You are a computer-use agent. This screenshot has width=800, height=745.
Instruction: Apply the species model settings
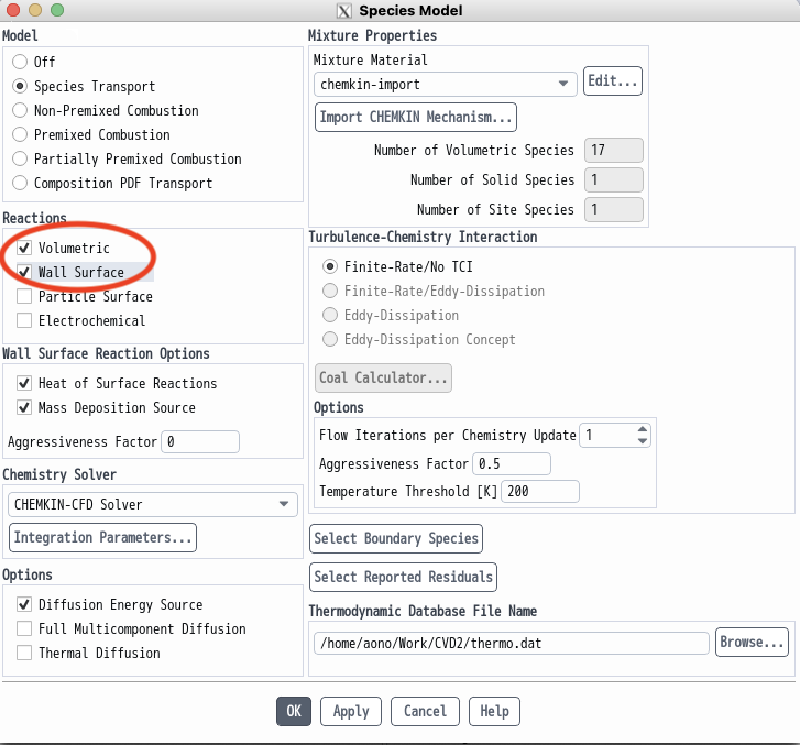(350, 711)
